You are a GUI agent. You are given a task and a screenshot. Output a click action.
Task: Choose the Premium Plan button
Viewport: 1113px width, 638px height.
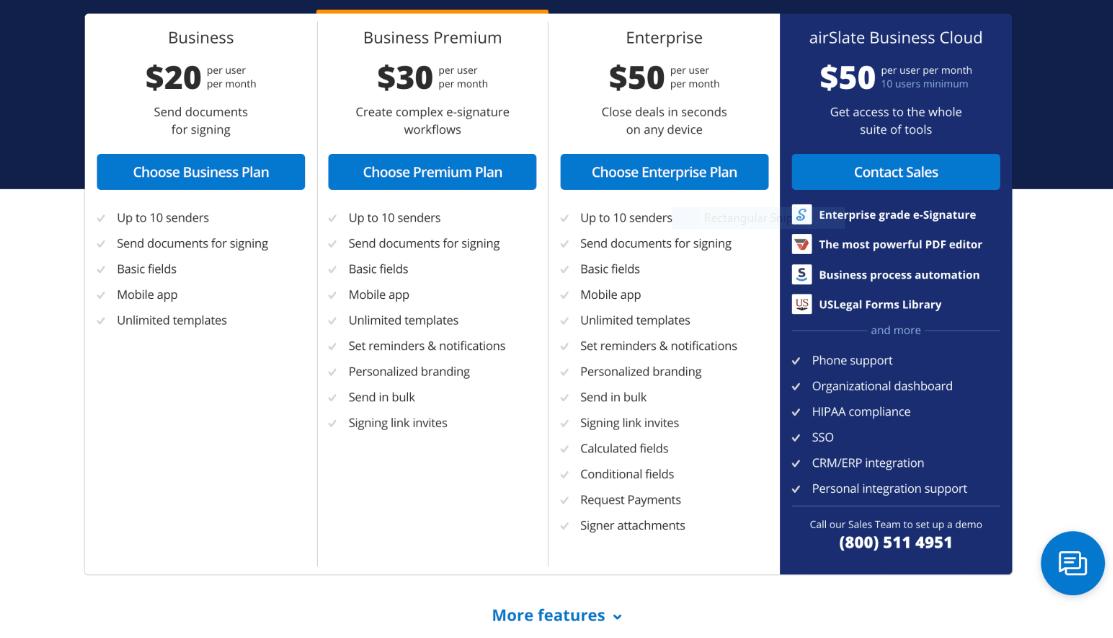pos(432,172)
